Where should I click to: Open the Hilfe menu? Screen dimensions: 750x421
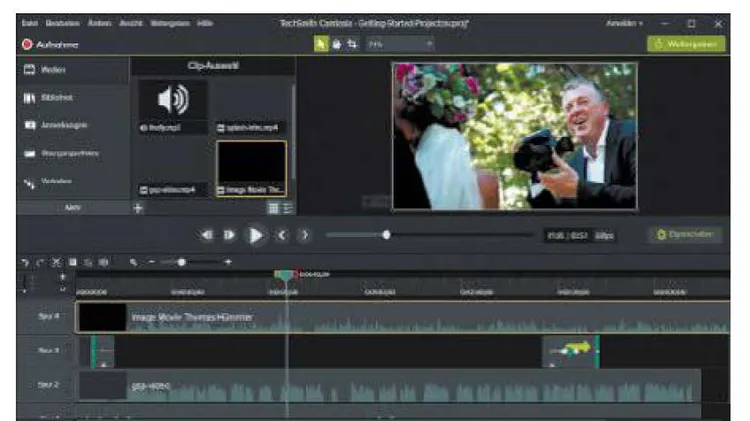click(205, 23)
